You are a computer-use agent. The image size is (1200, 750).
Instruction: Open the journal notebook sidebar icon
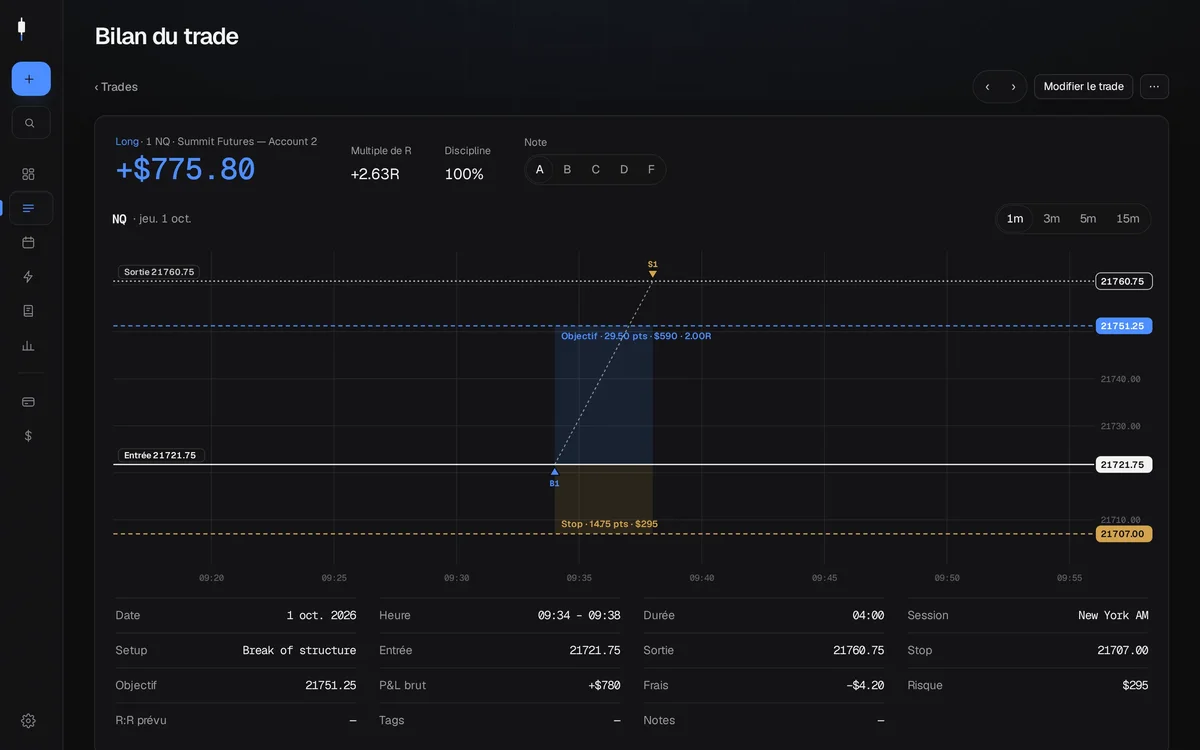[28, 311]
